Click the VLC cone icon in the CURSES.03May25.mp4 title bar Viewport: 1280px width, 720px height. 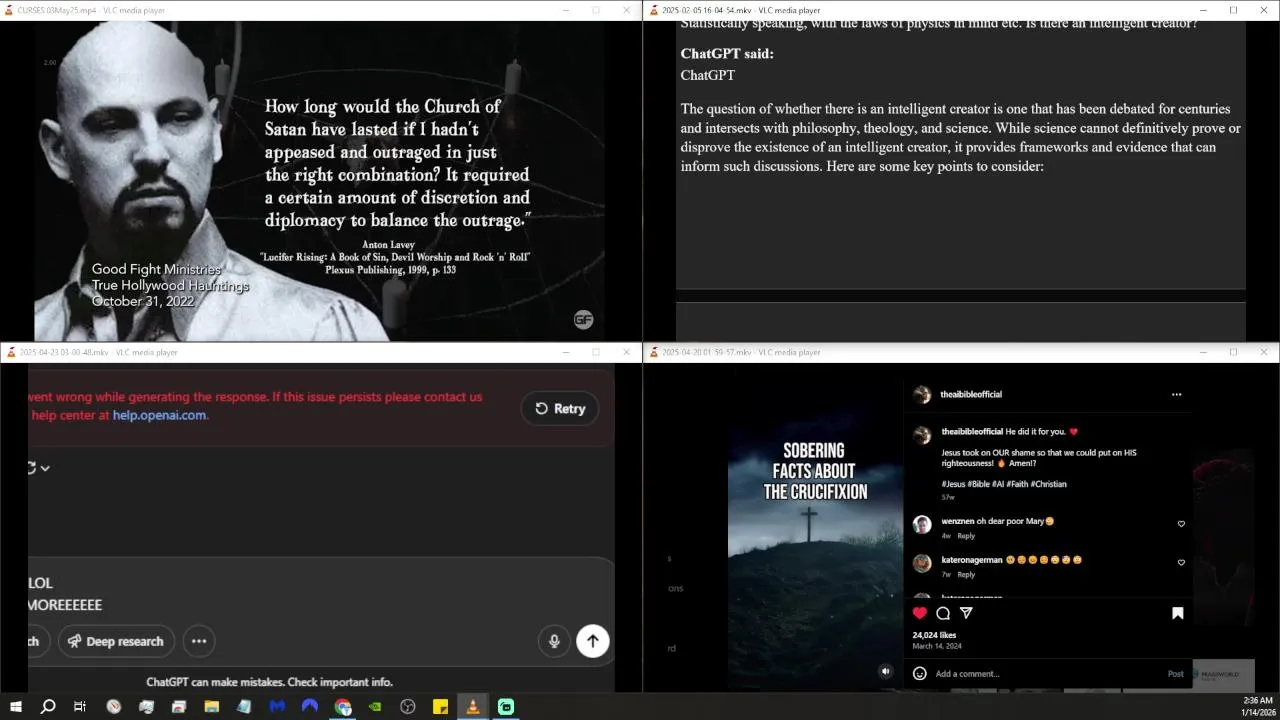tap(10, 10)
